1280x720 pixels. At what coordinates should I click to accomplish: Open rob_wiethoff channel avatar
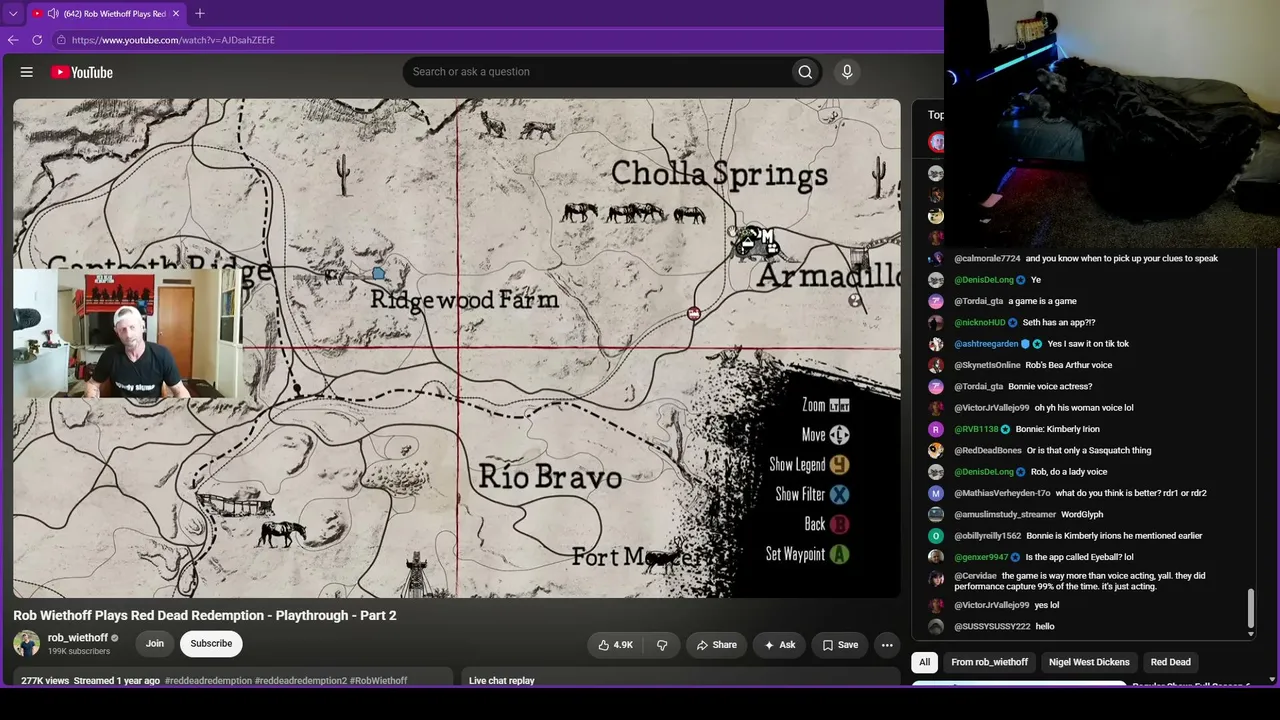click(27, 643)
